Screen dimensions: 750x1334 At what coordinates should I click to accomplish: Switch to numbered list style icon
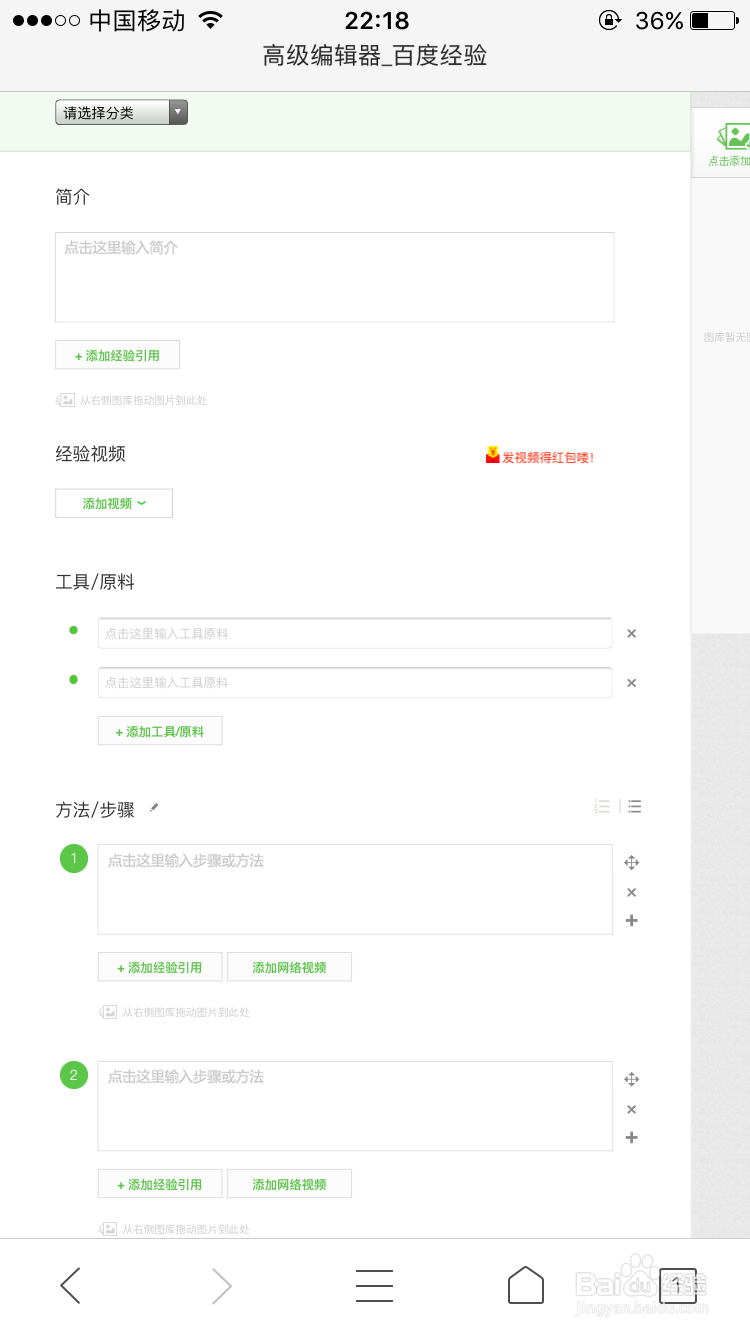(602, 807)
